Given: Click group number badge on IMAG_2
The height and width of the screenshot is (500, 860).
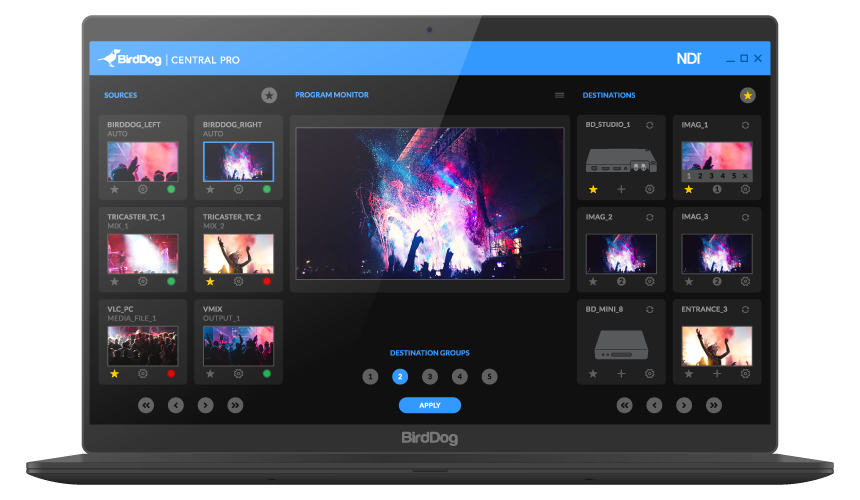Looking at the screenshot, I should pyautogui.click(x=621, y=281).
